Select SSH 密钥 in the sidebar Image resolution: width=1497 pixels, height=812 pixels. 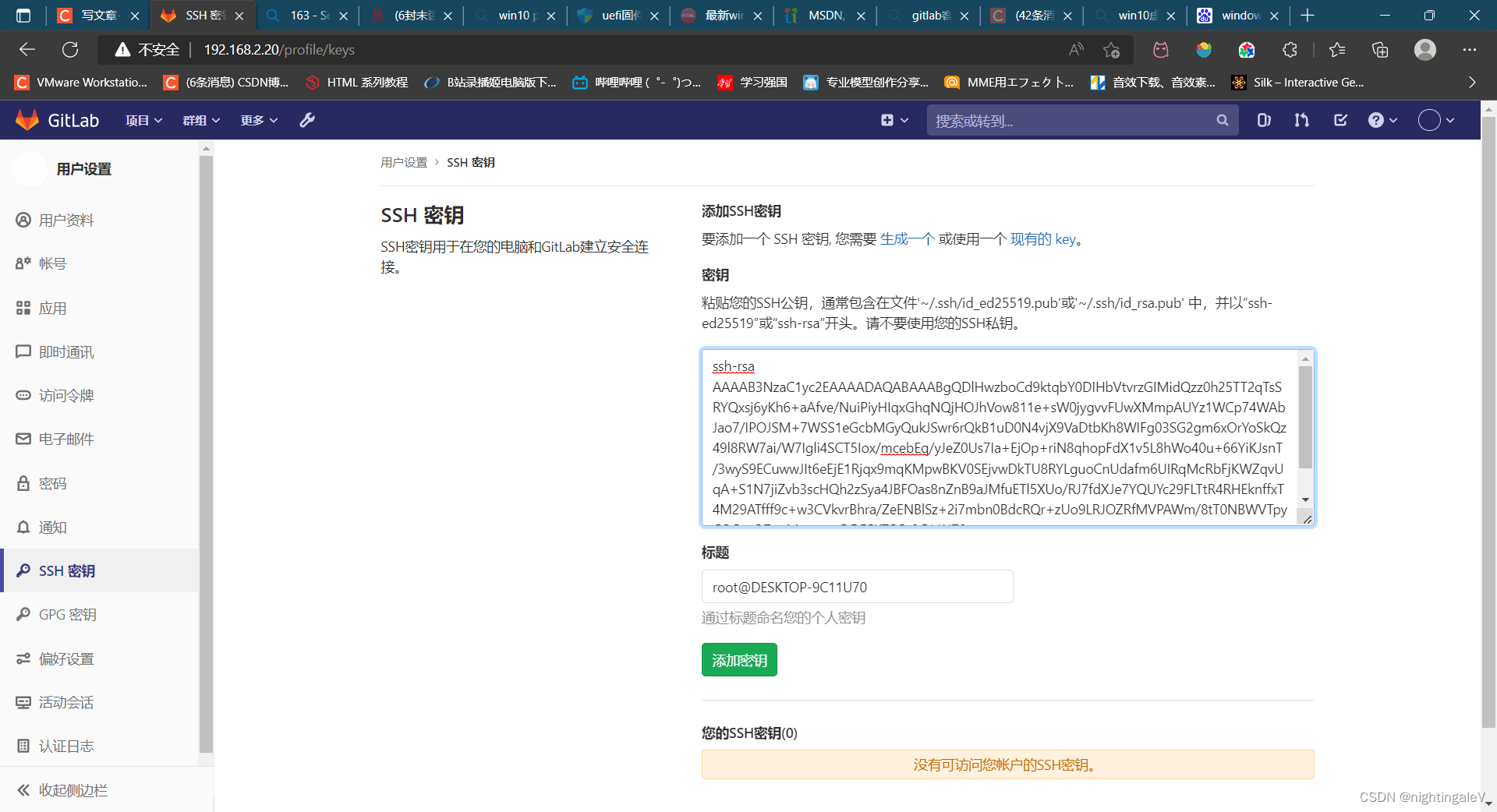click(x=100, y=571)
